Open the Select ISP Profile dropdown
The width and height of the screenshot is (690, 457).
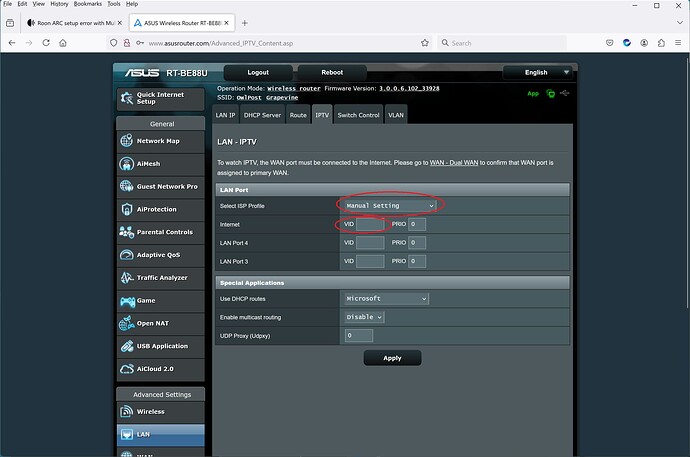pyautogui.click(x=390, y=205)
